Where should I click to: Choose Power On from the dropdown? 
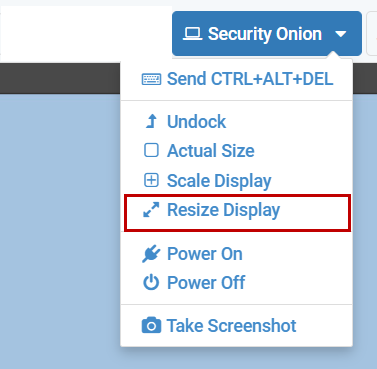pyautogui.click(x=236, y=254)
